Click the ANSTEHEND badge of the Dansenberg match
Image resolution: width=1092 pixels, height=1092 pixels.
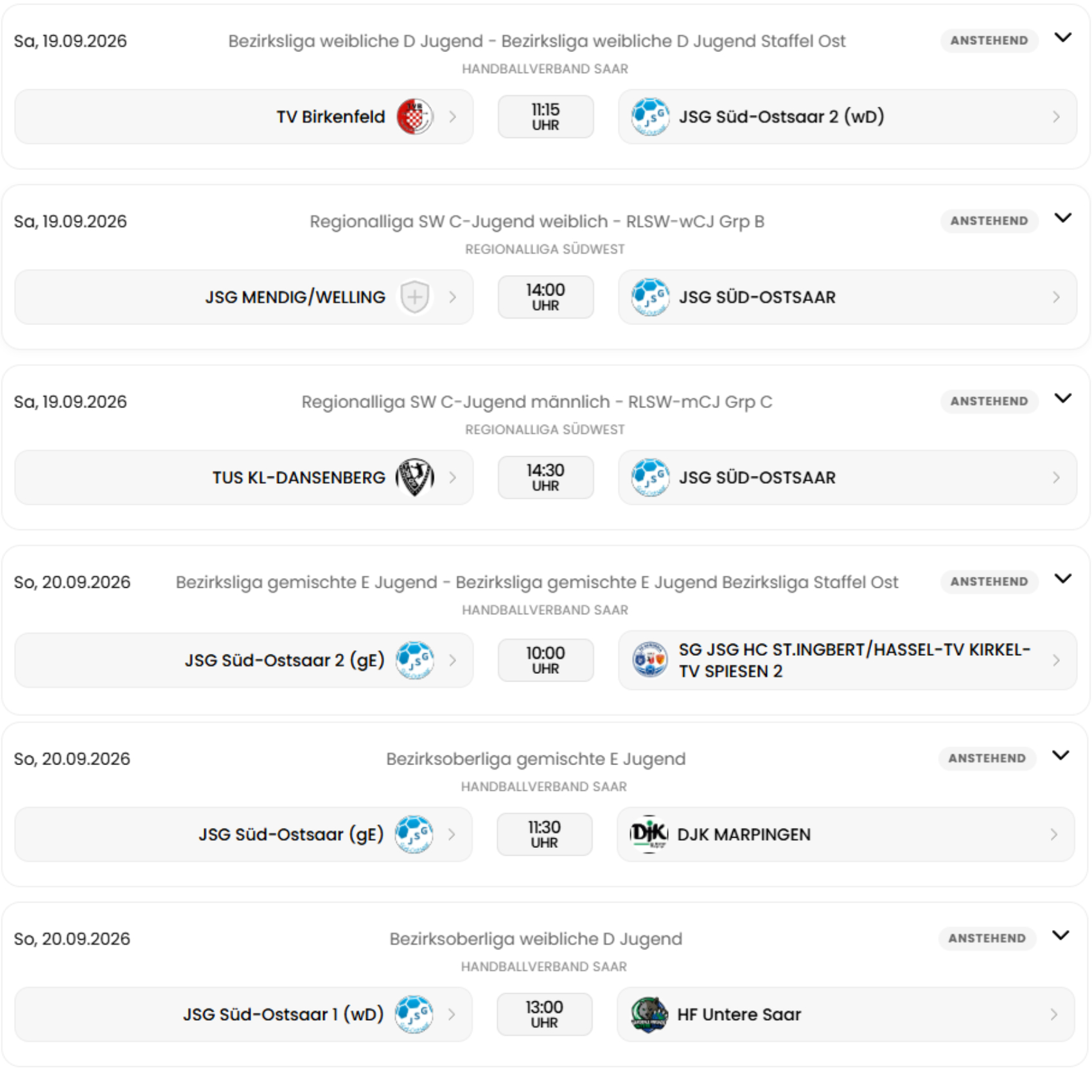tap(989, 401)
